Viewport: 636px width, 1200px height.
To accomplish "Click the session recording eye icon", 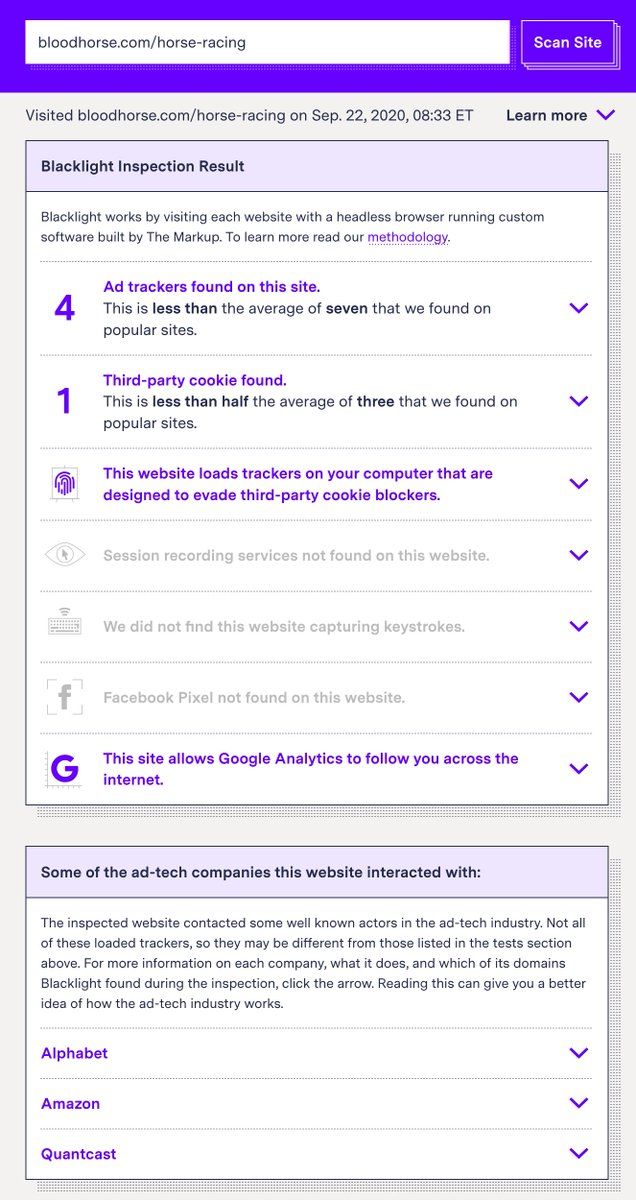I will pos(65,555).
